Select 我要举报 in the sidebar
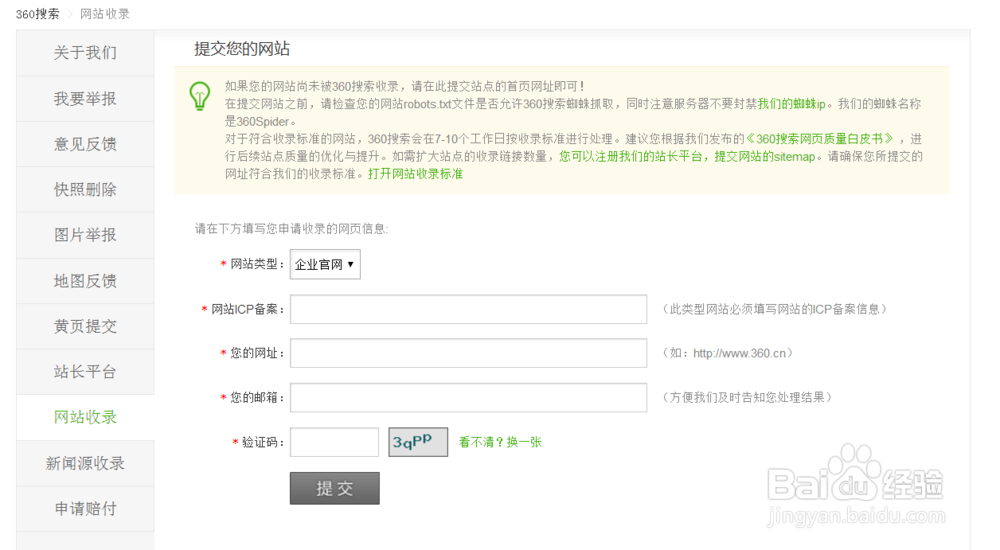1000x550 pixels. click(85, 99)
